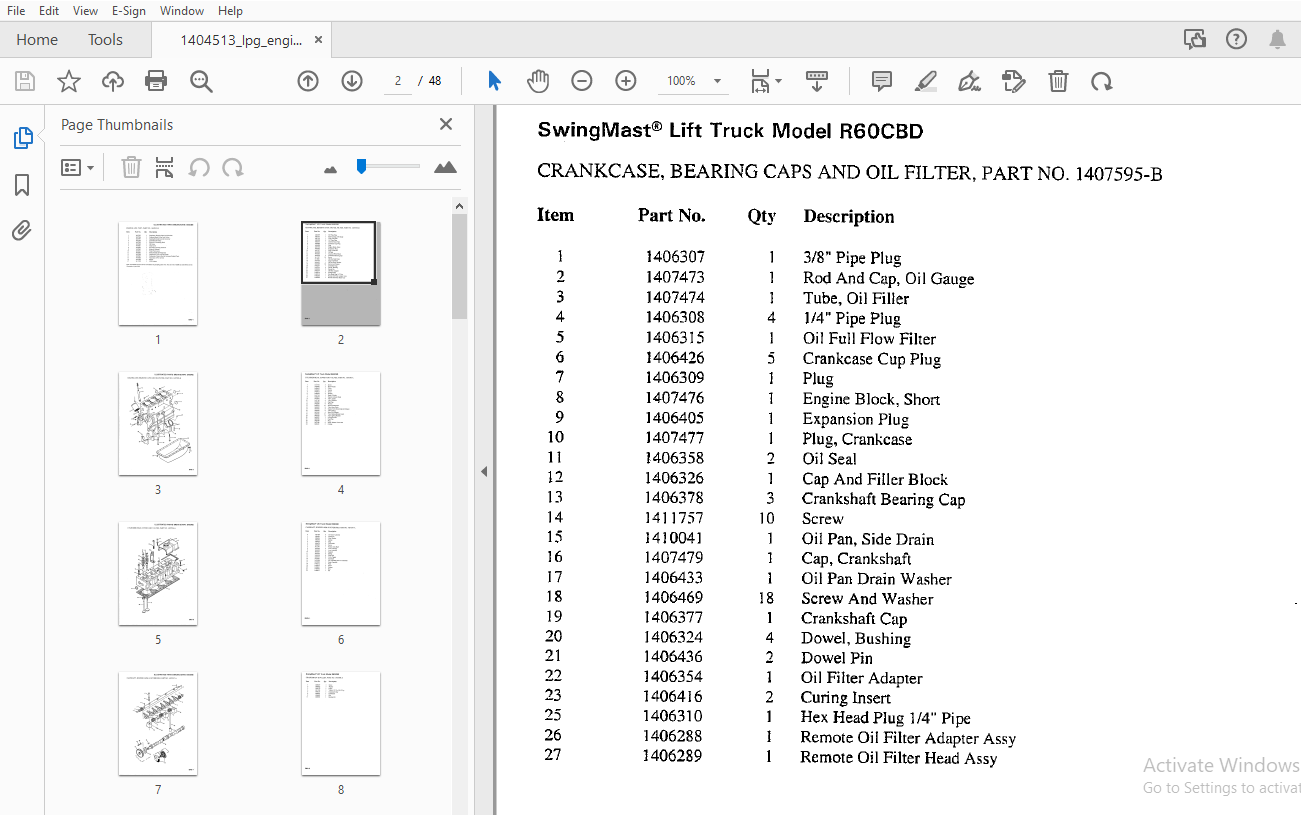Rotate thumbnails clockwise icon
This screenshot has width=1301, height=815.
point(233,168)
